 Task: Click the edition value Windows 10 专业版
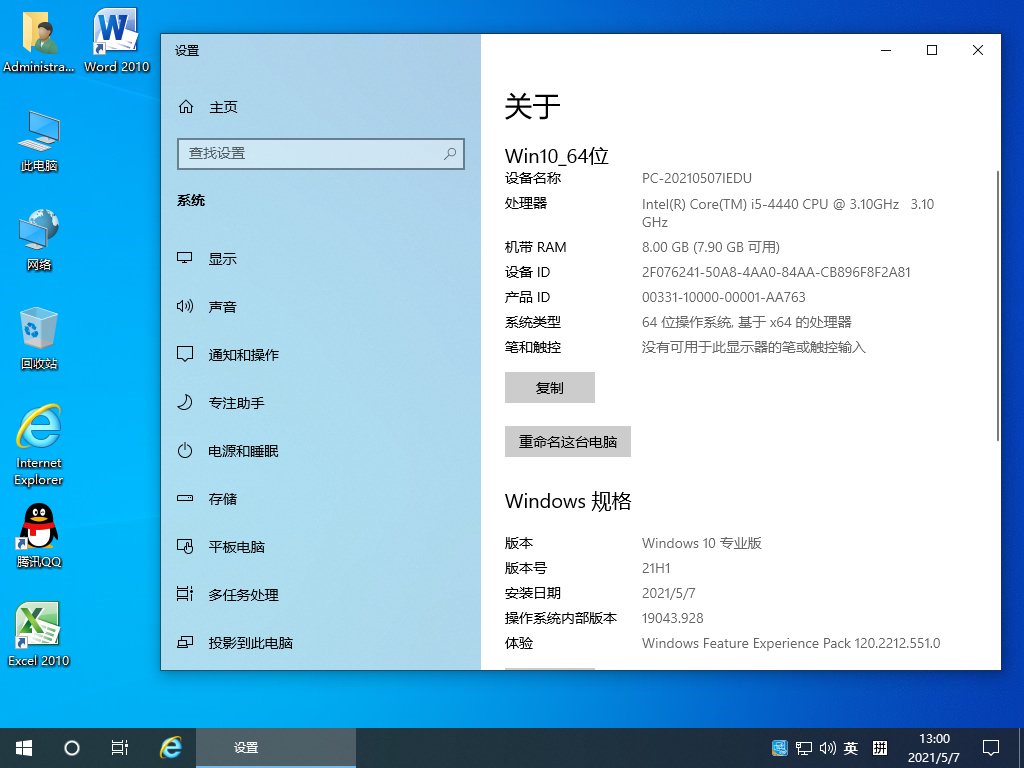tap(702, 543)
